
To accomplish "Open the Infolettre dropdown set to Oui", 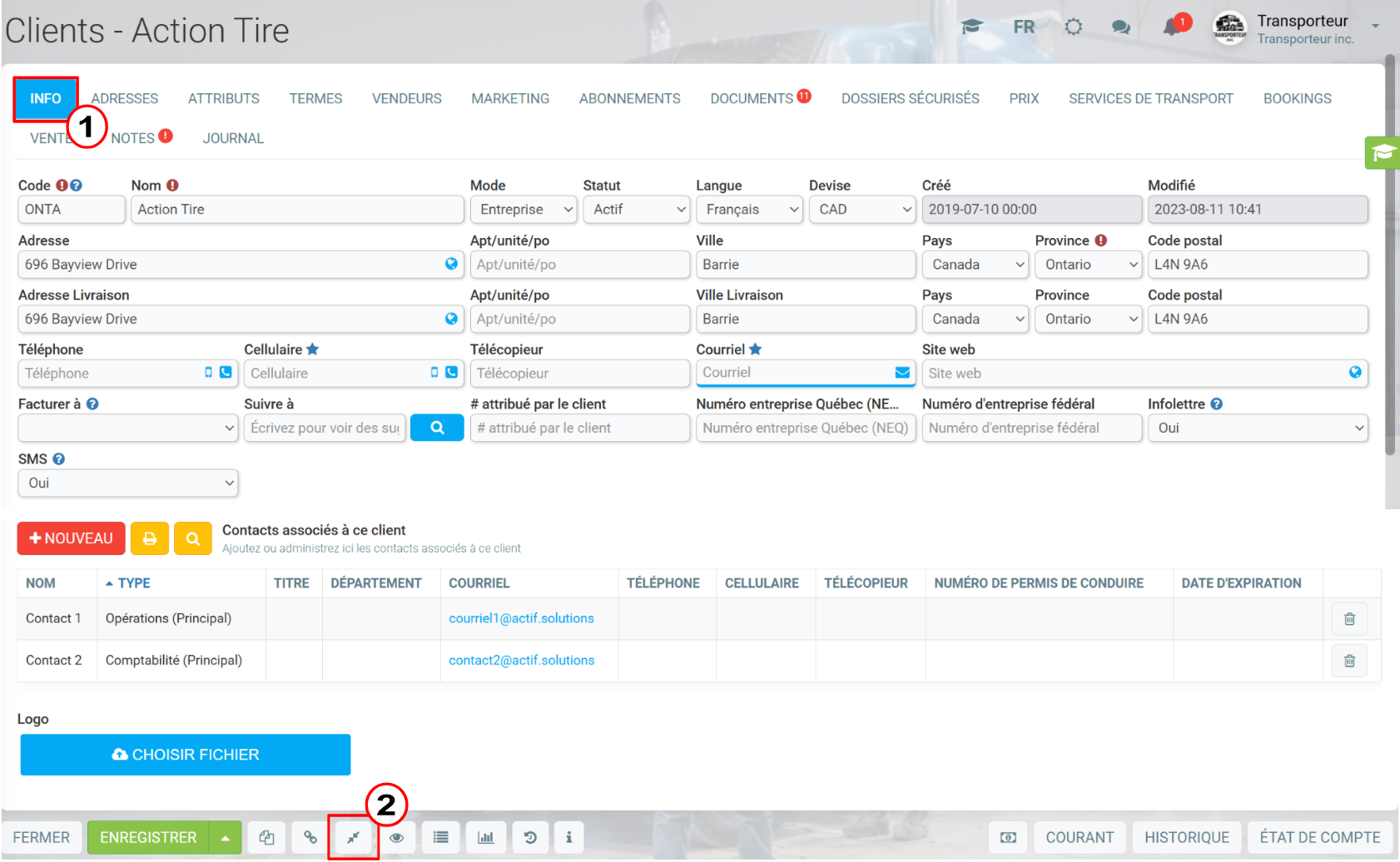I will pos(1258,428).
